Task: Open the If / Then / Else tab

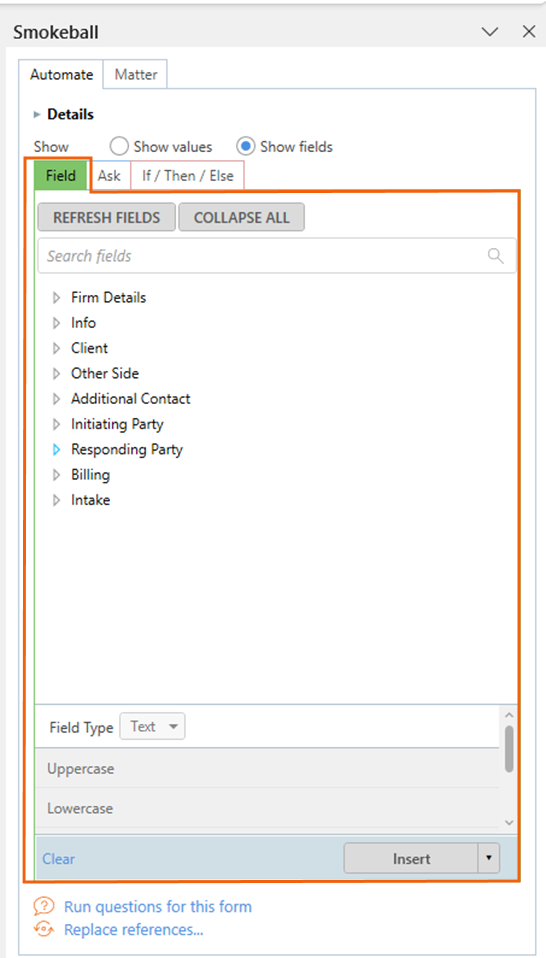Action: click(187, 176)
